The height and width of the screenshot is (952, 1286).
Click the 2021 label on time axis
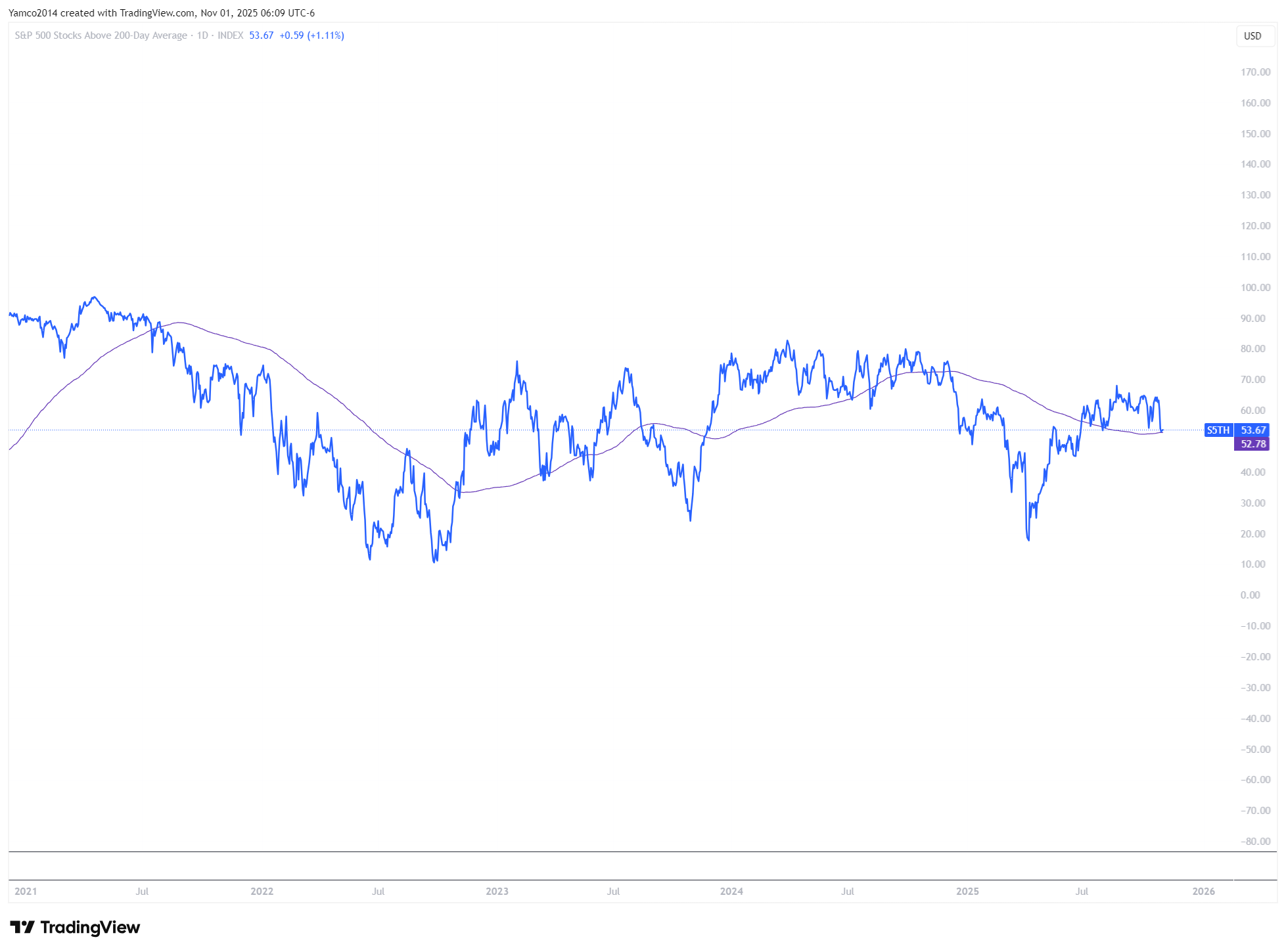(x=26, y=892)
